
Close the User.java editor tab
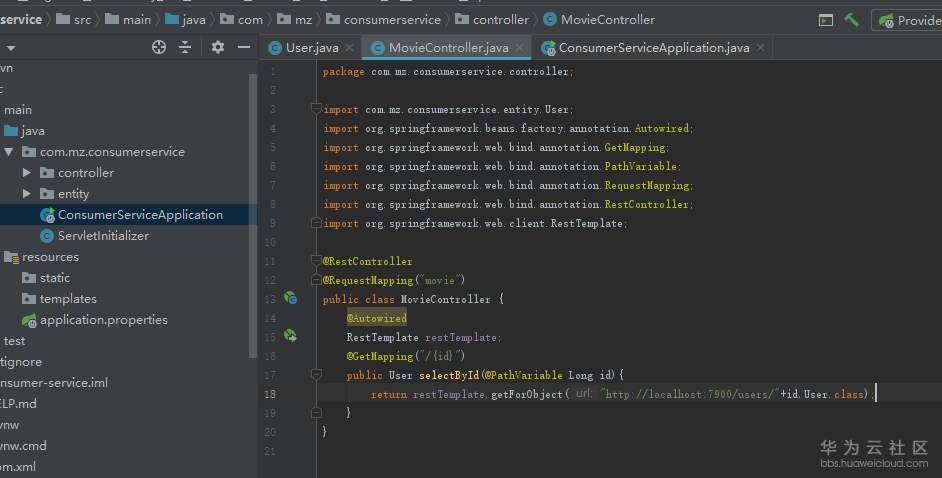(x=350, y=48)
